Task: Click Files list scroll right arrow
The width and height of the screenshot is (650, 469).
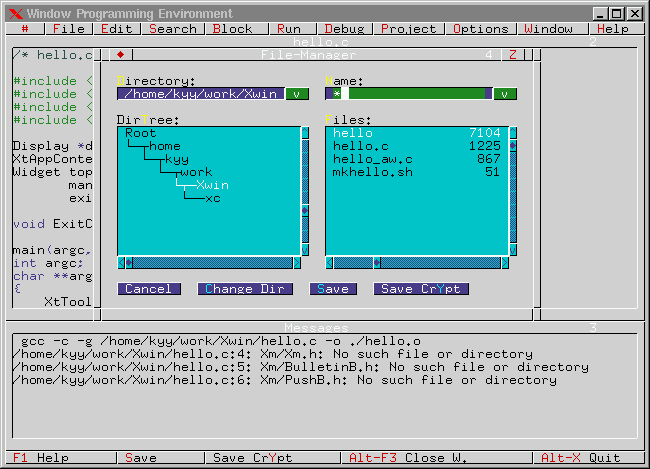Action: (503, 263)
